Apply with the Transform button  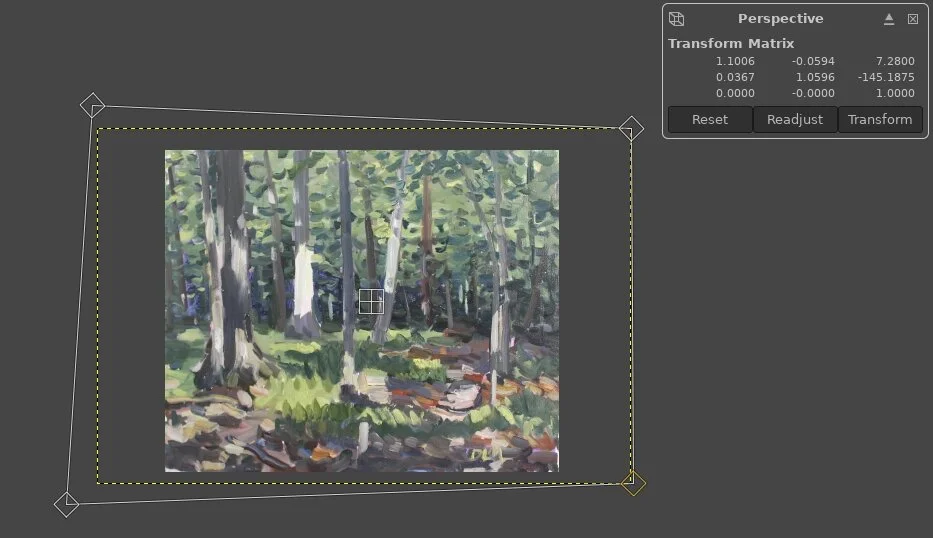(880, 120)
